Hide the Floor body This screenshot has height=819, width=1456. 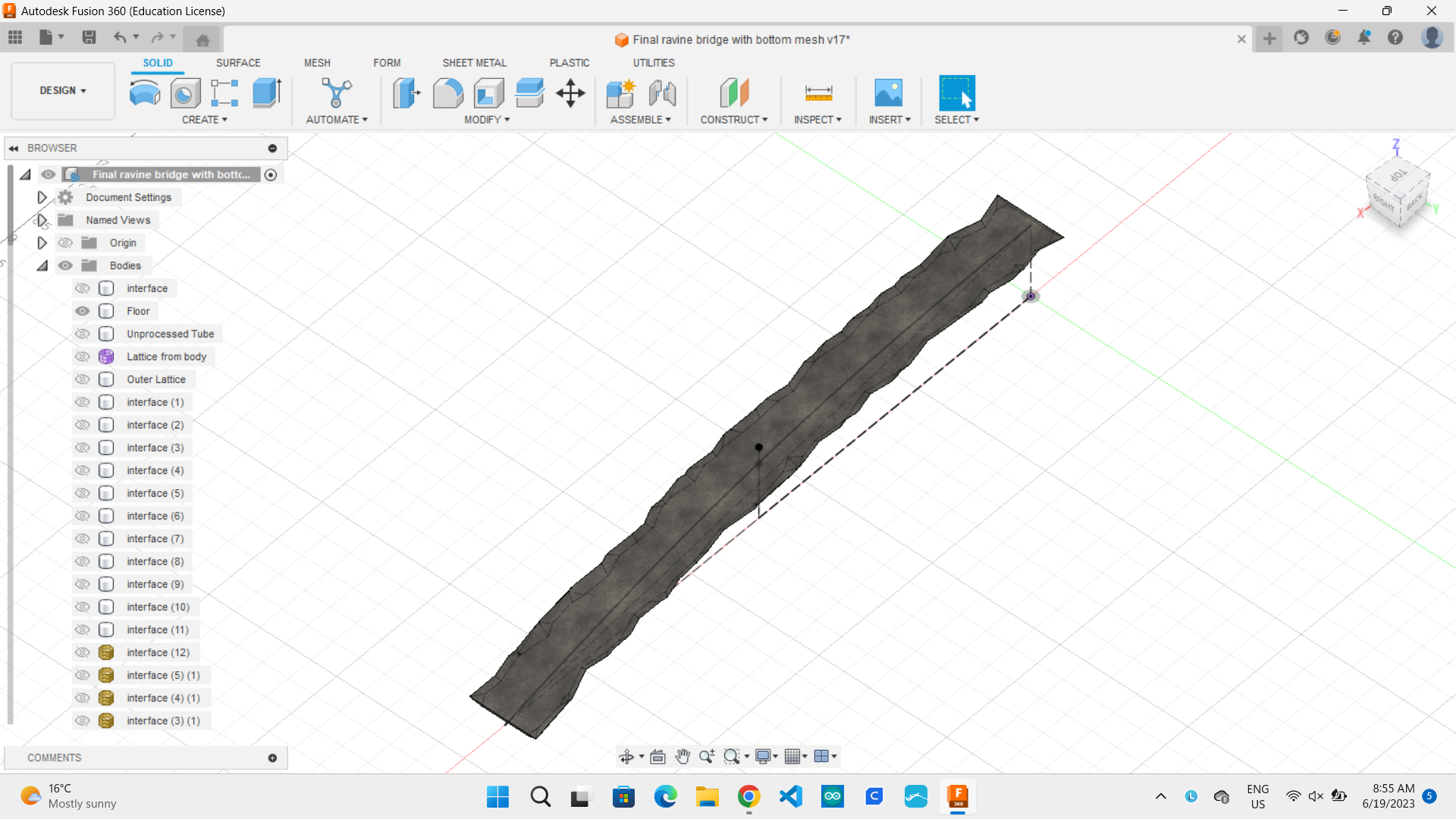pos(83,311)
